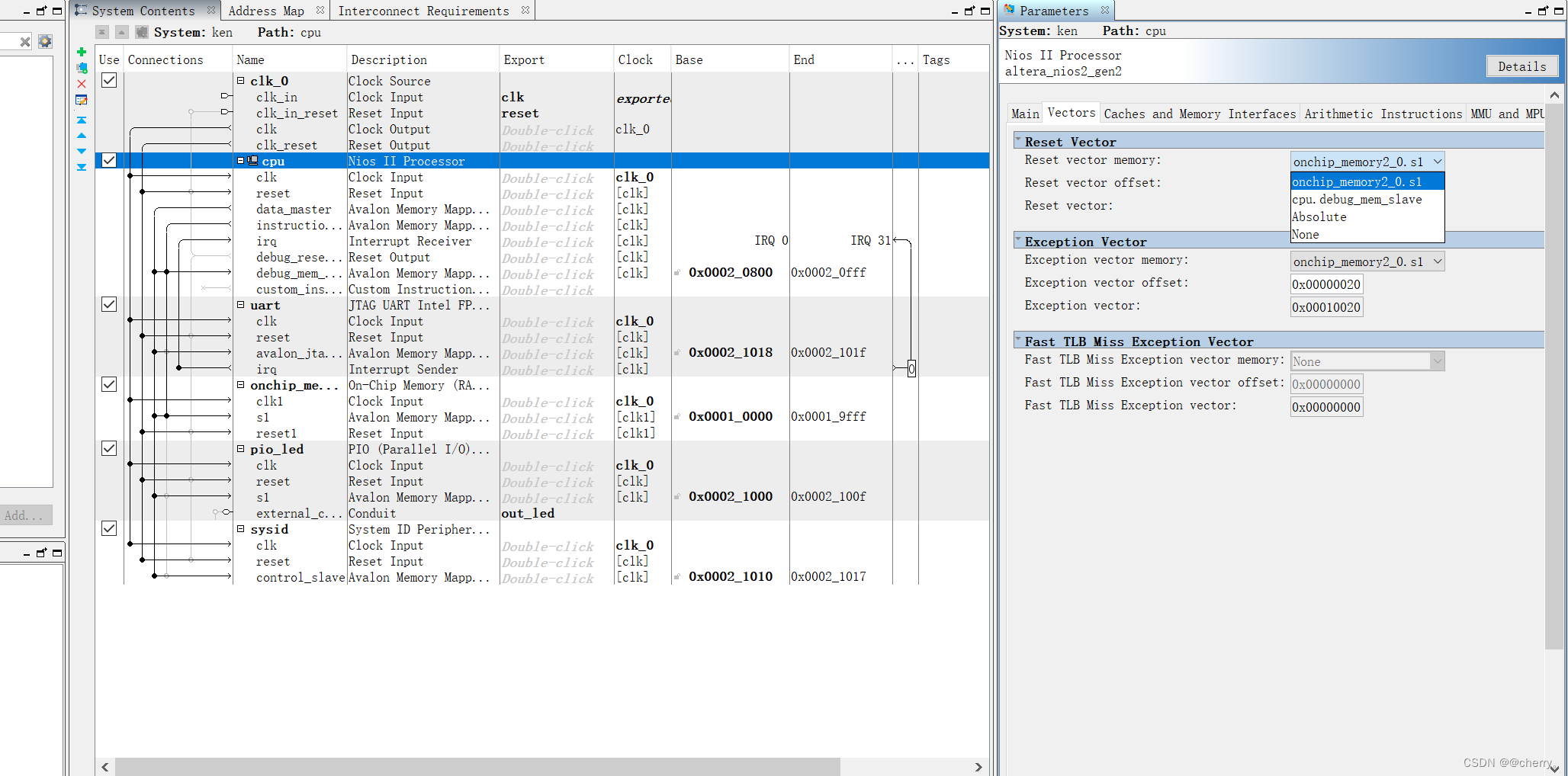Toggle base address lock for onchip memory 0x0001_0000

[x=677, y=417]
